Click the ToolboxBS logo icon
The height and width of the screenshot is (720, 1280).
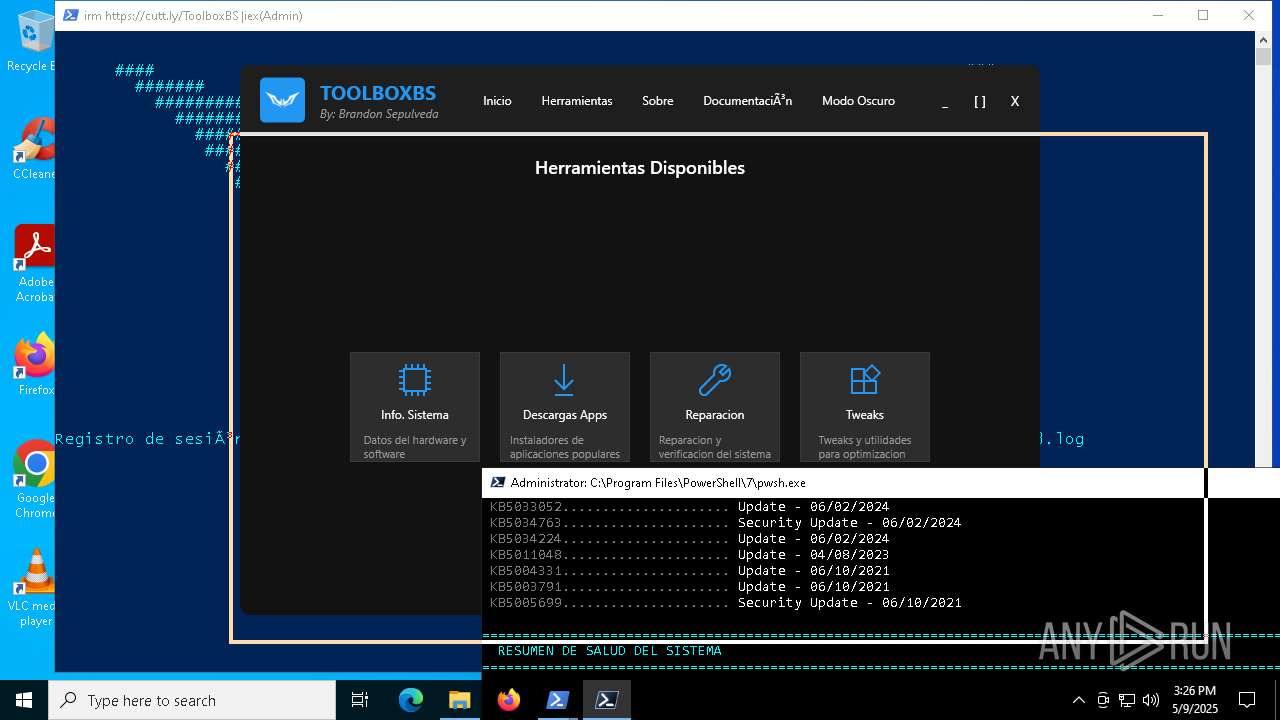pos(282,100)
